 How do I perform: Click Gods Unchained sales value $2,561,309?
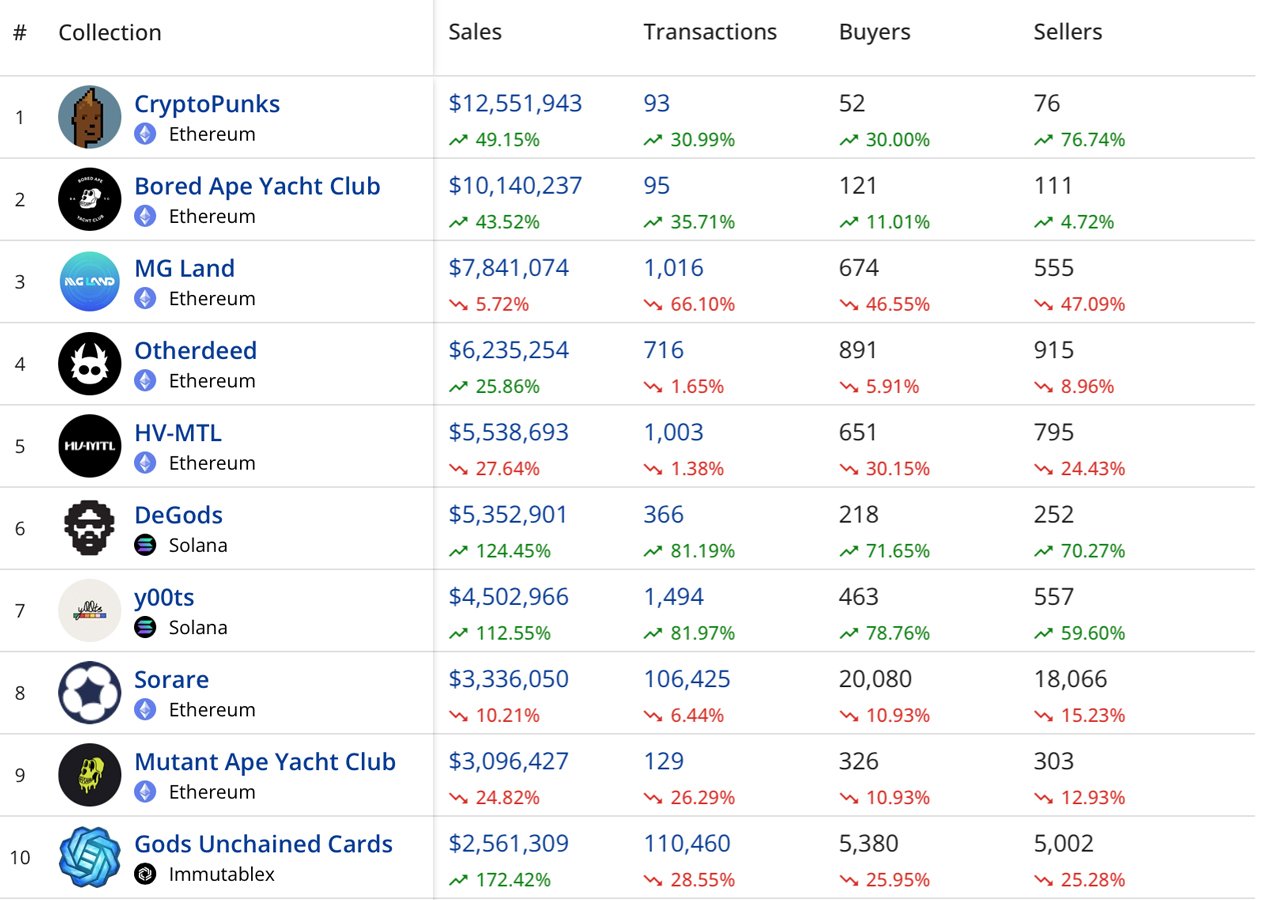point(509,844)
